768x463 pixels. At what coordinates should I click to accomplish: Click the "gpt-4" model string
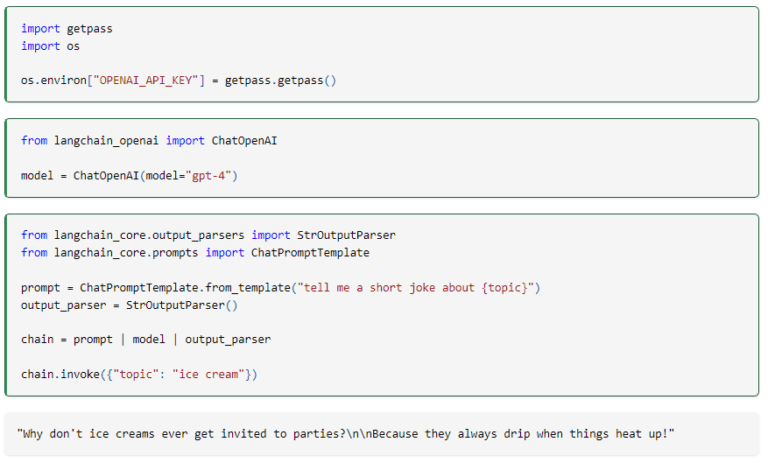point(212,176)
